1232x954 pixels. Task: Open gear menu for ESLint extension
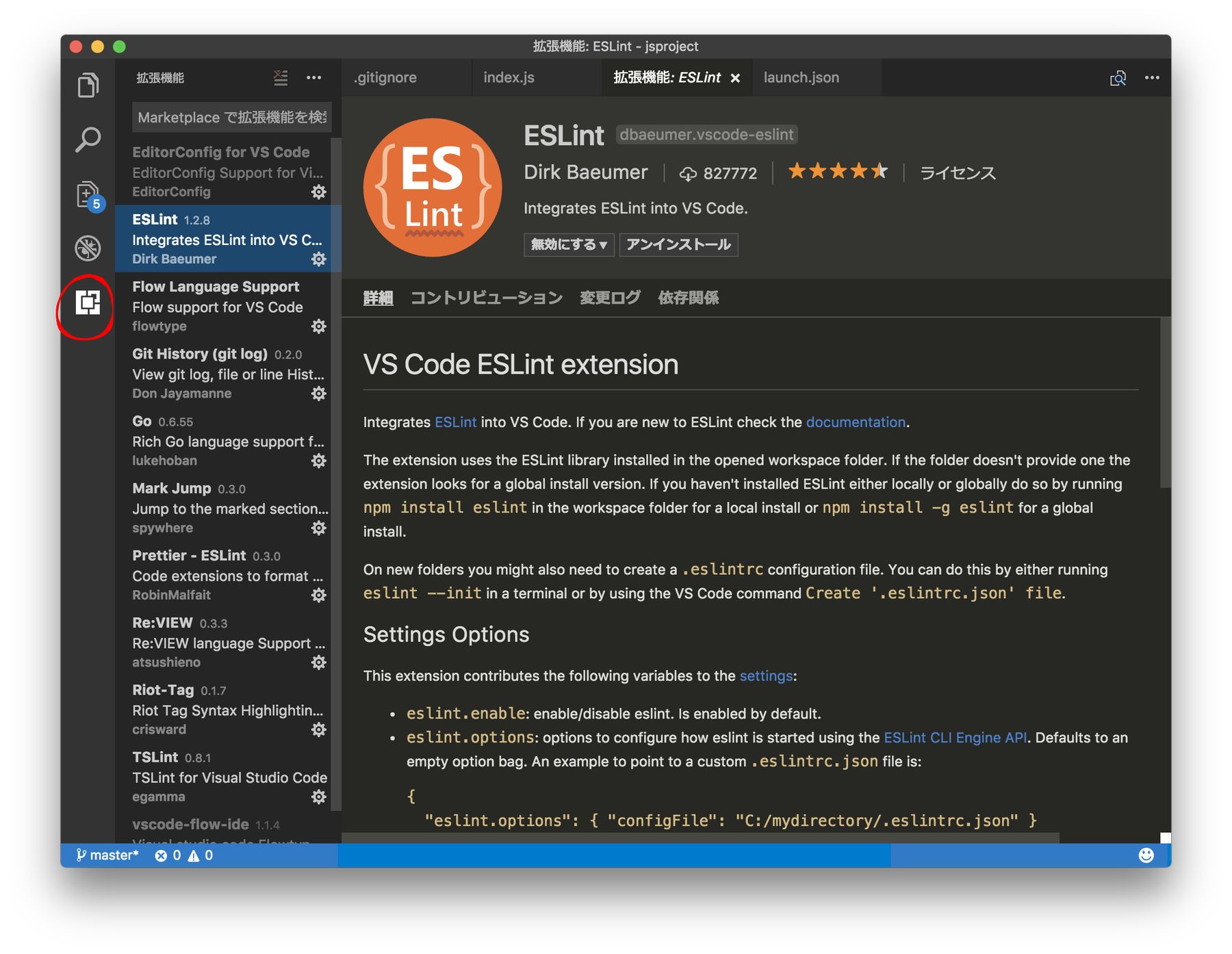pos(319,259)
